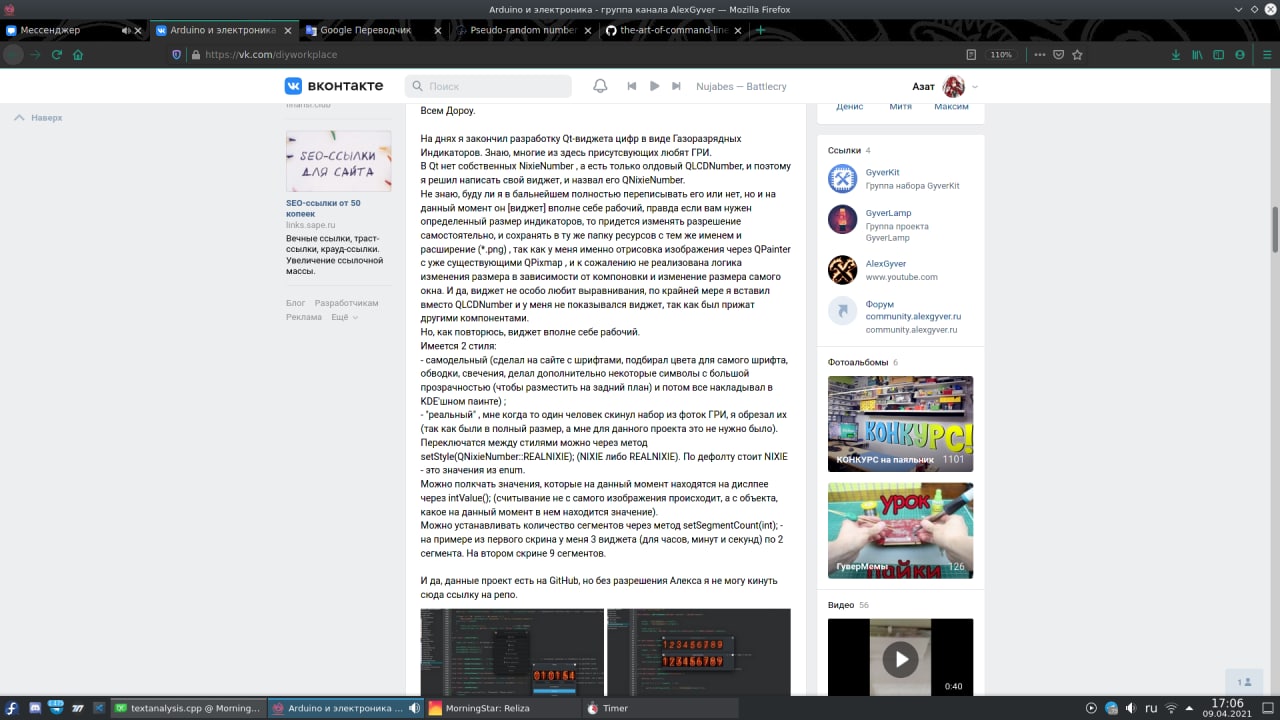The height and width of the screenshot is (720, 1280).
Task: Close the Google Переводчик tab
Action: click(x=437, y=30)
